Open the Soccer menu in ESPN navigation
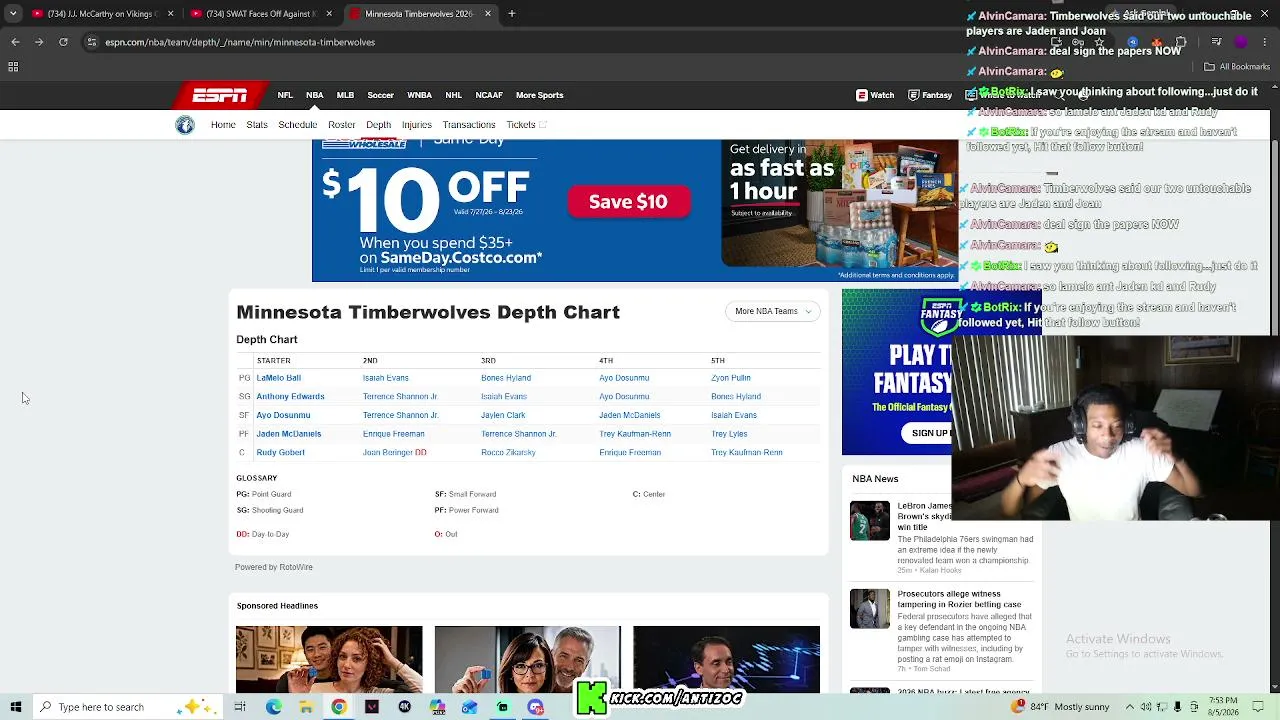The height and width of the screenshot is (720, 1280). tap(380, 95)
